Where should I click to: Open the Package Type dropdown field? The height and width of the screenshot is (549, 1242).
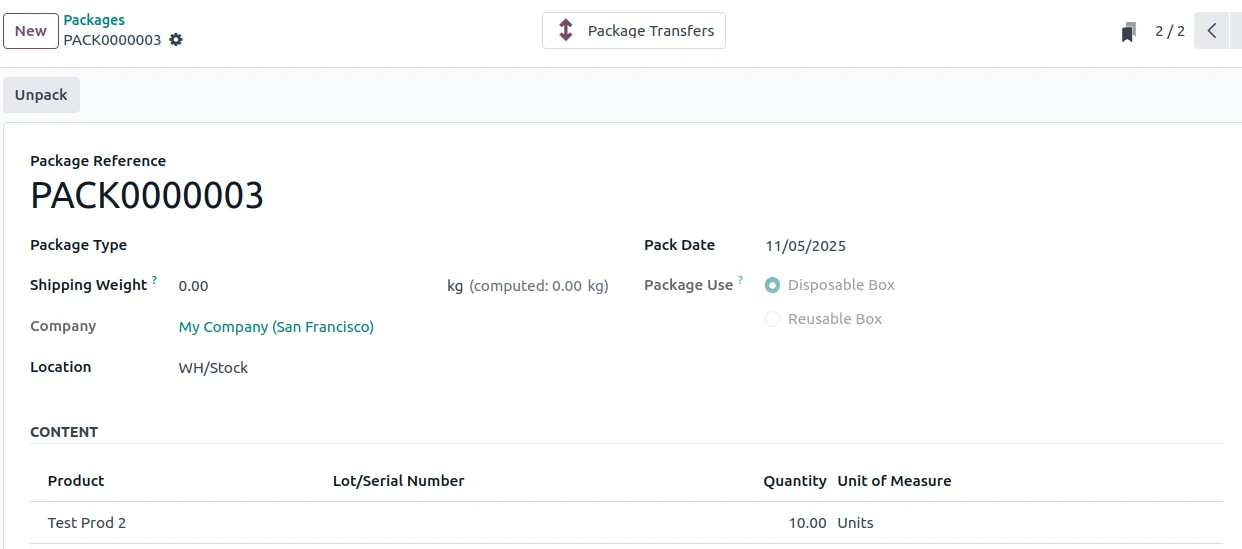pyautogui.click(x=390, y=245)
